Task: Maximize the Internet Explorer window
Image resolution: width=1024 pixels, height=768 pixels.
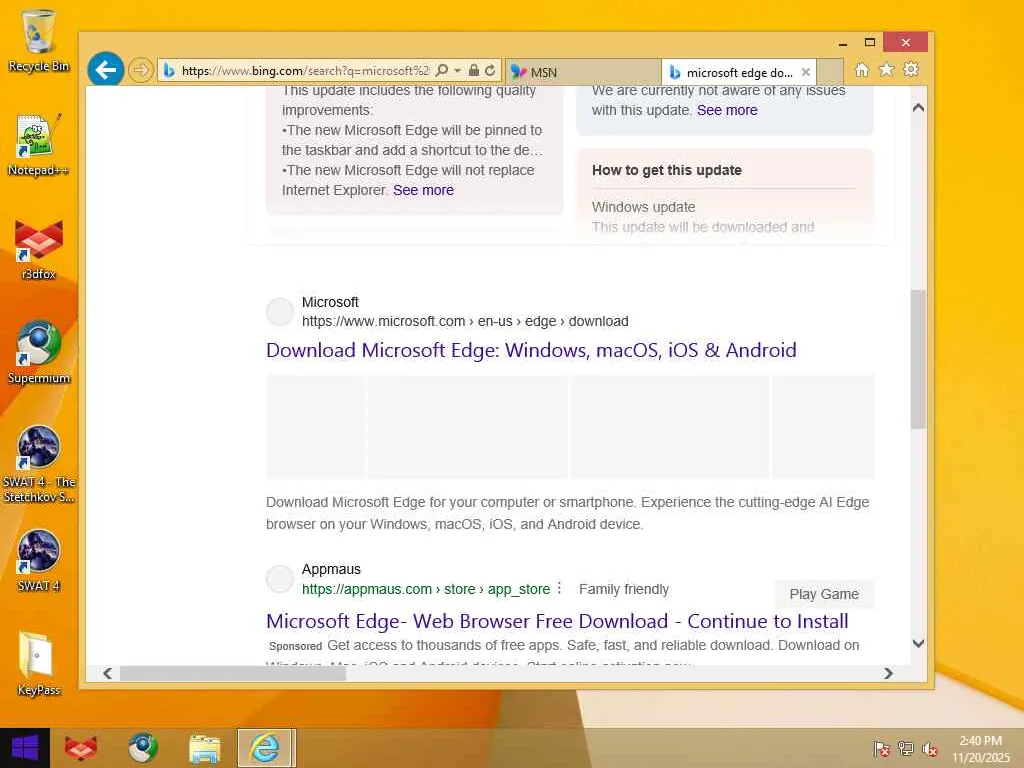Action: click(870, 42)
